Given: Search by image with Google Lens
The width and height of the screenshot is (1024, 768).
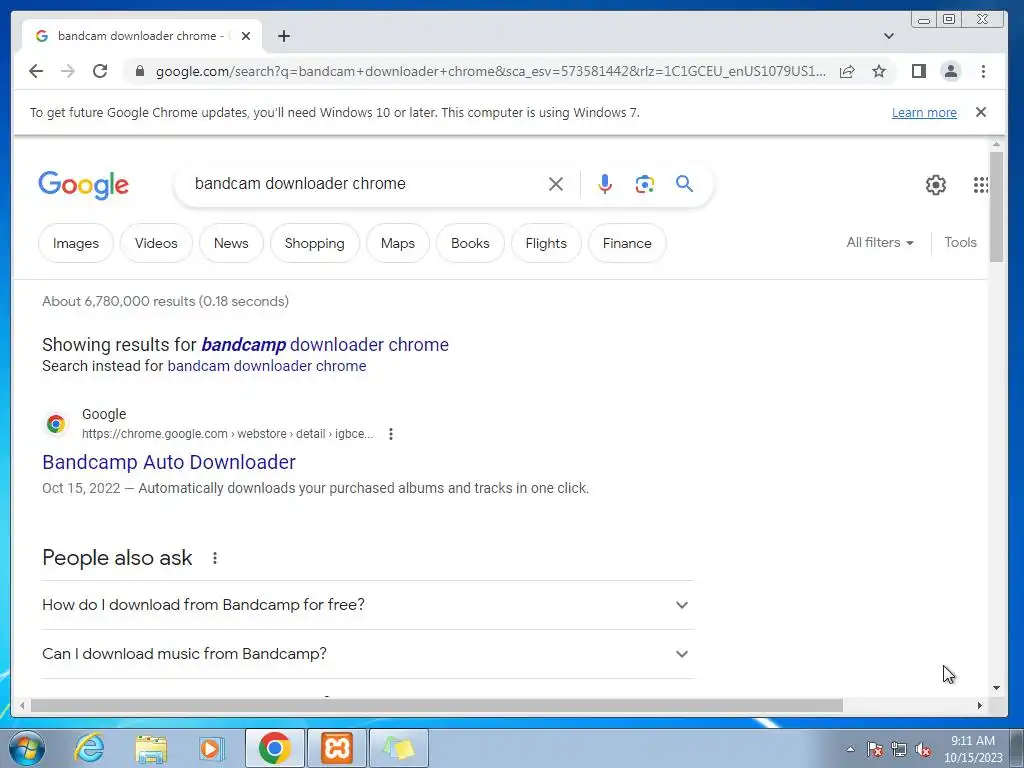Looking at the screenshot, I should coord(645,184).
